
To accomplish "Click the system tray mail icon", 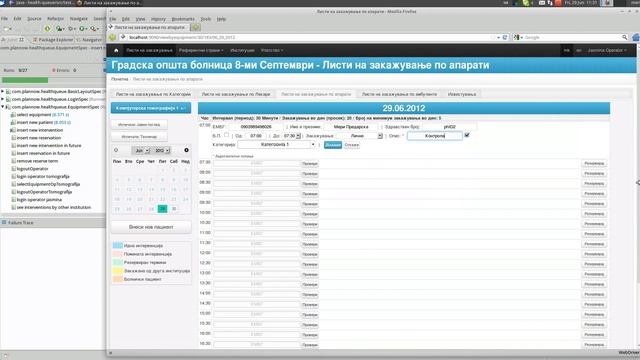I will click(x=542, y=3).
